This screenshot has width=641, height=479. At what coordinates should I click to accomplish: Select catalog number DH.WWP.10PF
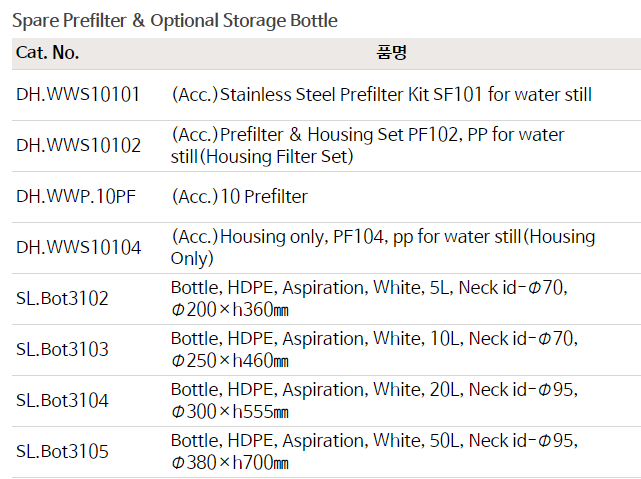[x=75, y=196]
